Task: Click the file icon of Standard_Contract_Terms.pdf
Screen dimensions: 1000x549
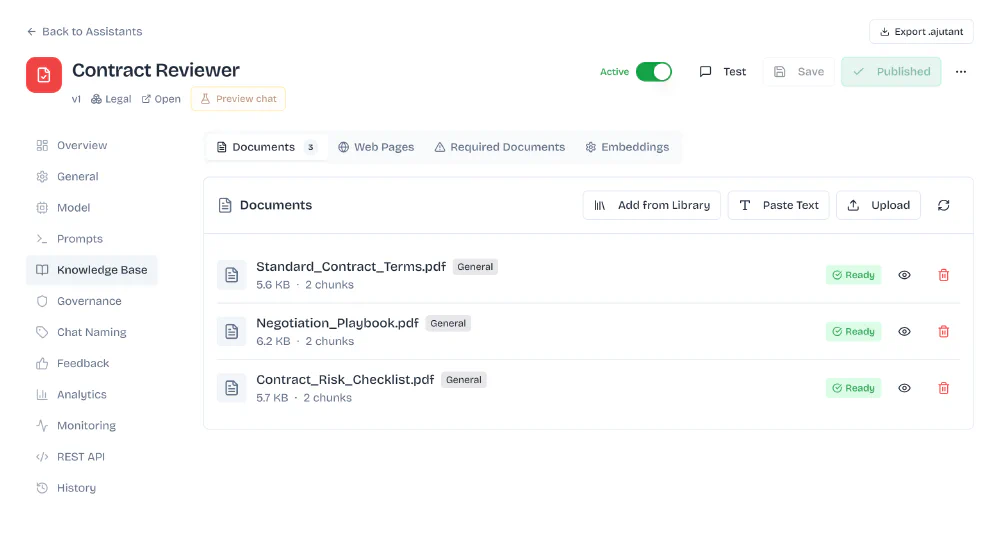Action: click(x=232, y=275)
